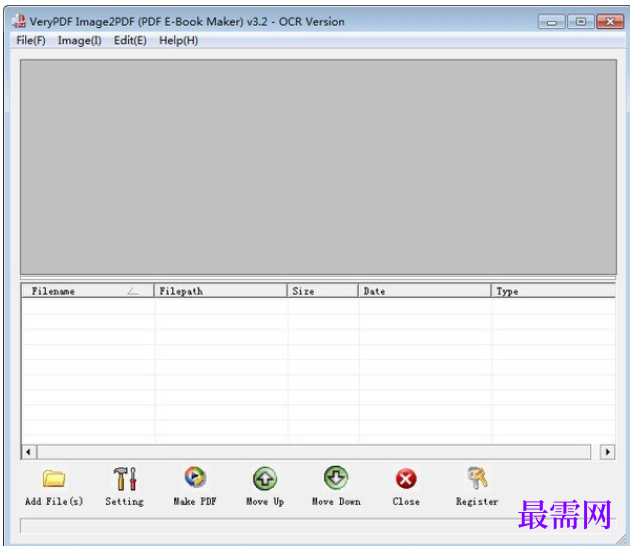Maximize the VeryPDF Image2PDF window

(x=581, y=22)
